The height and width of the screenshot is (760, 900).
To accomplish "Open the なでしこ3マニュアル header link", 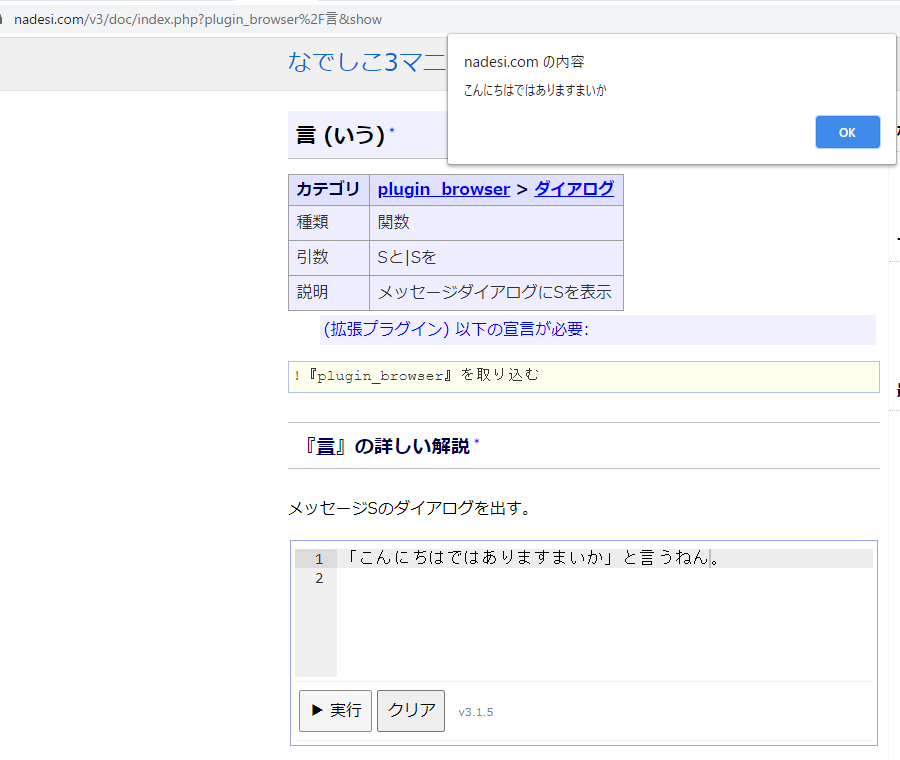I will point(367,62).
